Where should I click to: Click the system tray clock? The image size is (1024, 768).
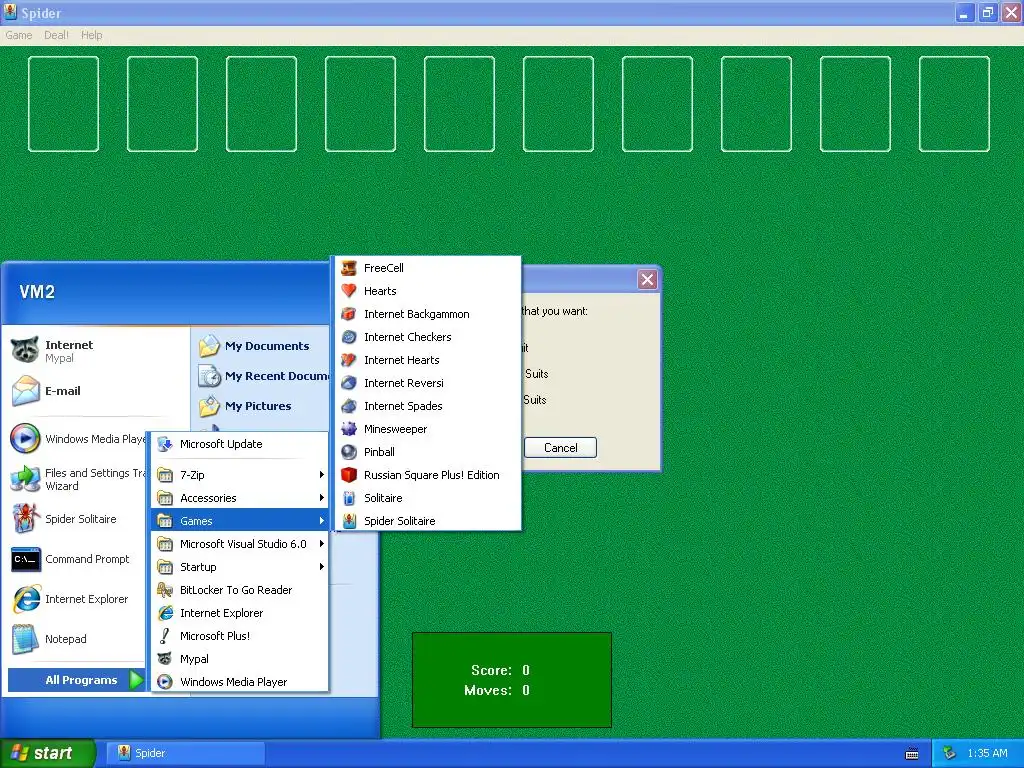(x=987, y=753)
